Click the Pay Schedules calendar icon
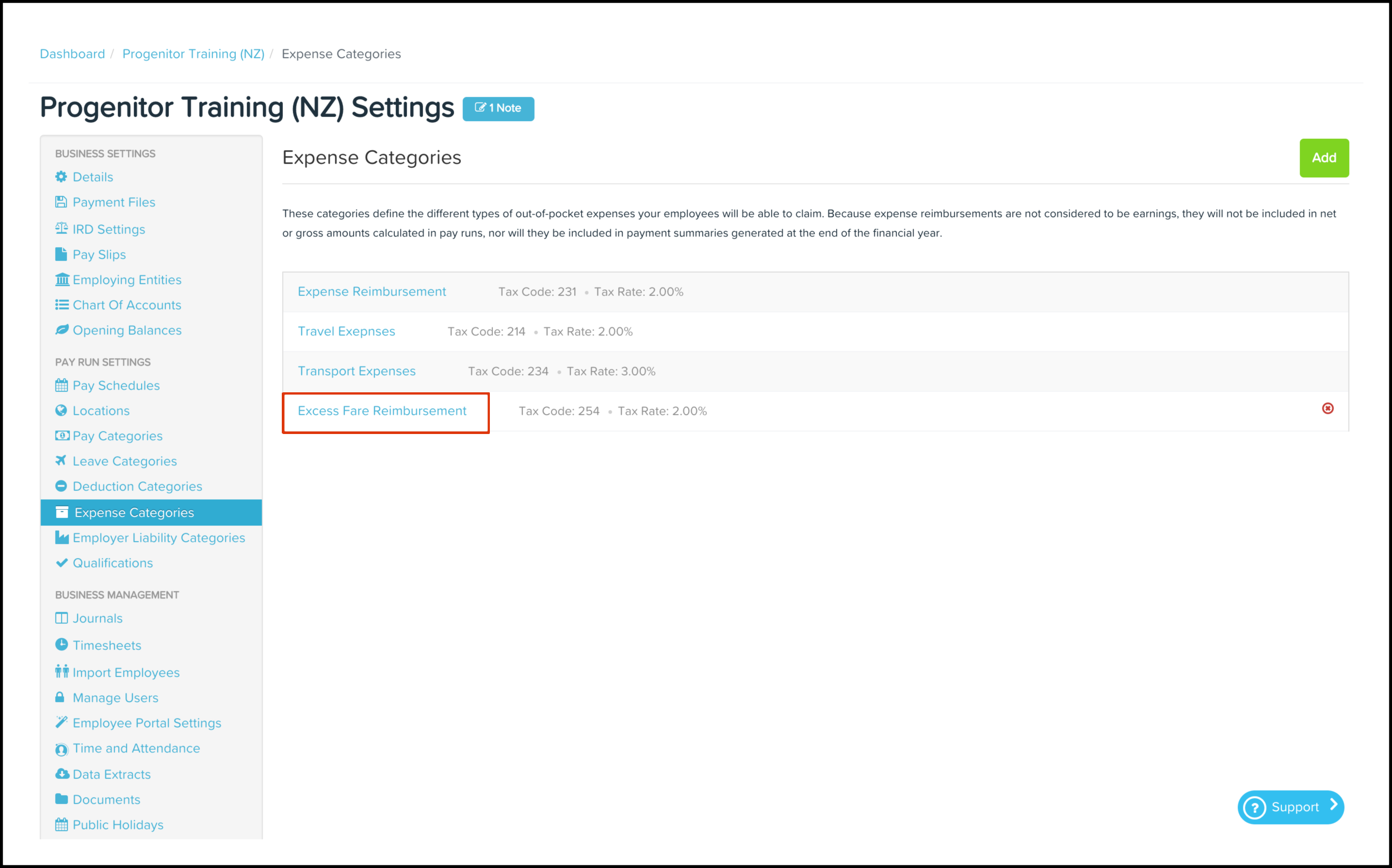Image resolution: width=1392 pixels, height=868 pixels. click(61, 385)
